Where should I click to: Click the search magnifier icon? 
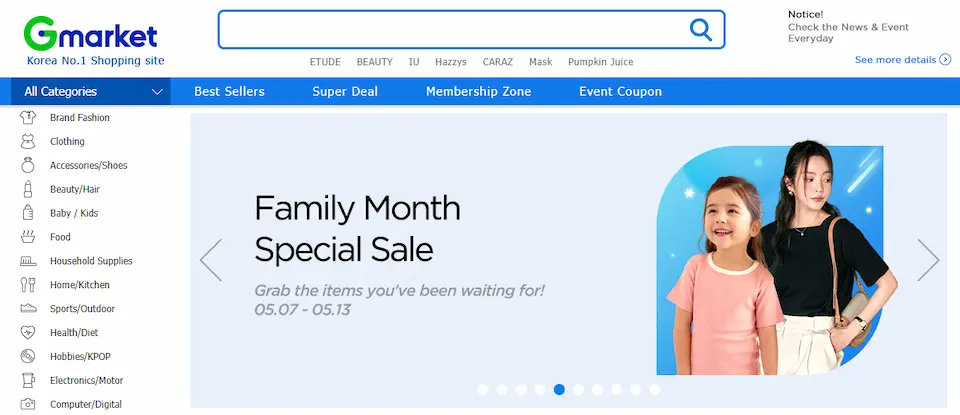[x=701, y=30]
